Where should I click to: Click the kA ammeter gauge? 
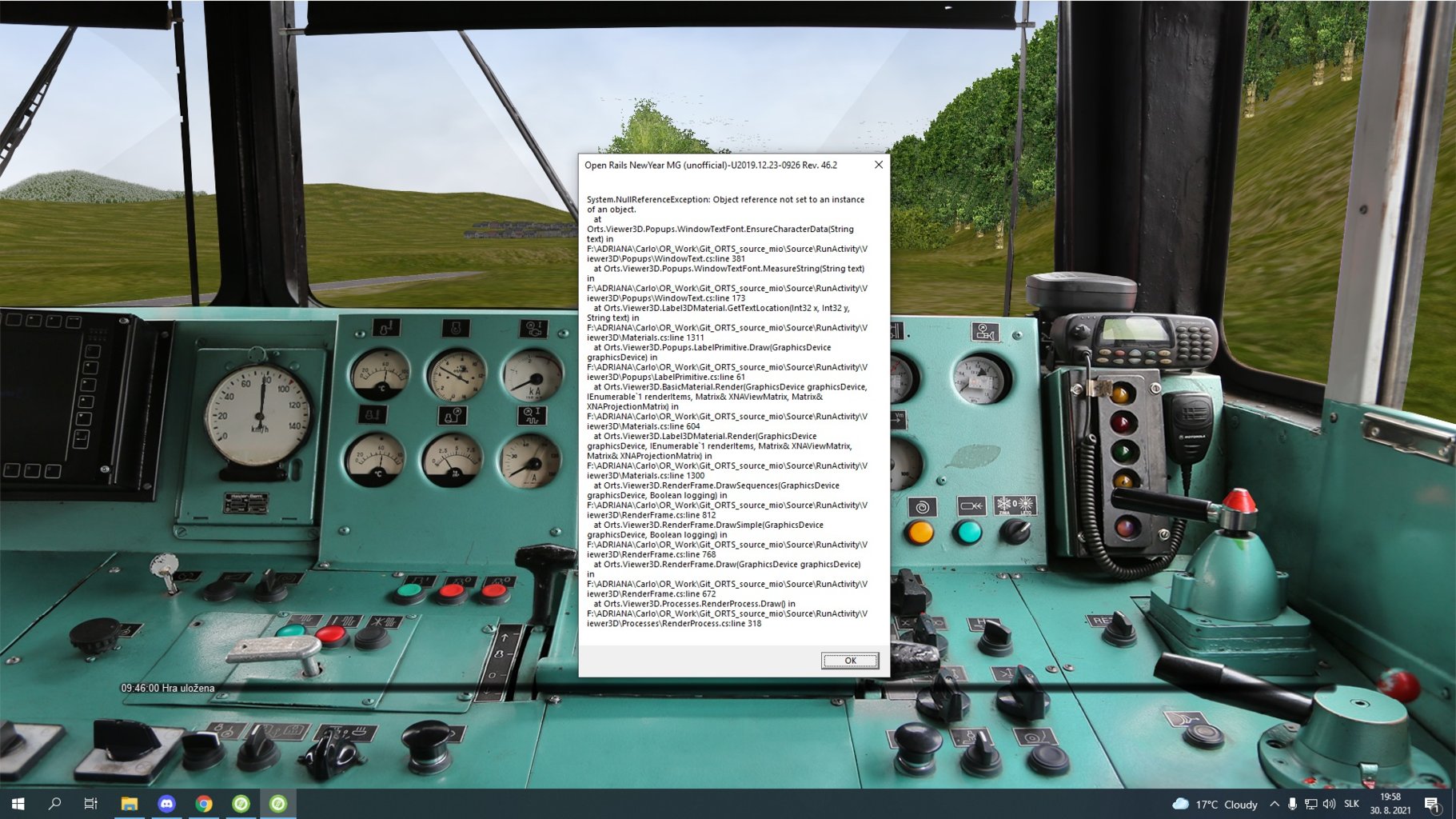click(533, 375)
